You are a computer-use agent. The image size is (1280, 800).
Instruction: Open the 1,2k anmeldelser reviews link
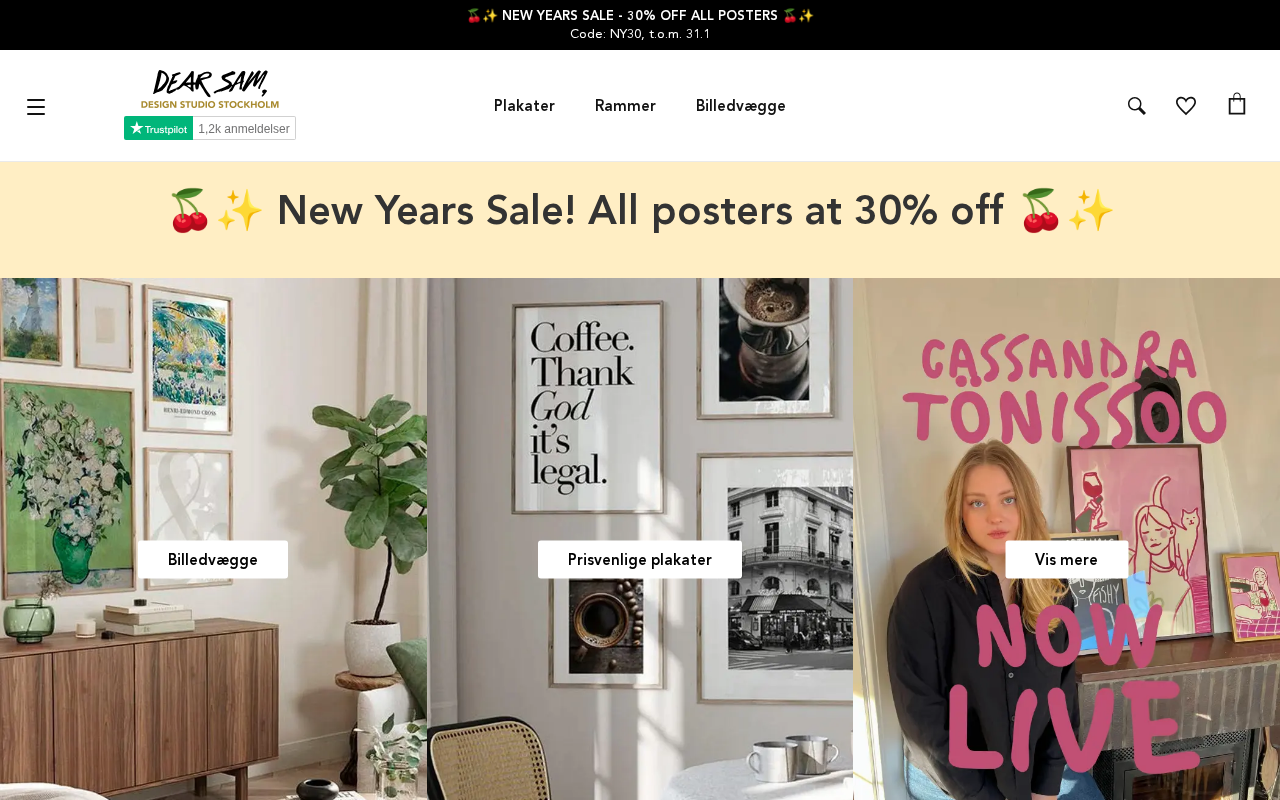(x=244, y=128)
